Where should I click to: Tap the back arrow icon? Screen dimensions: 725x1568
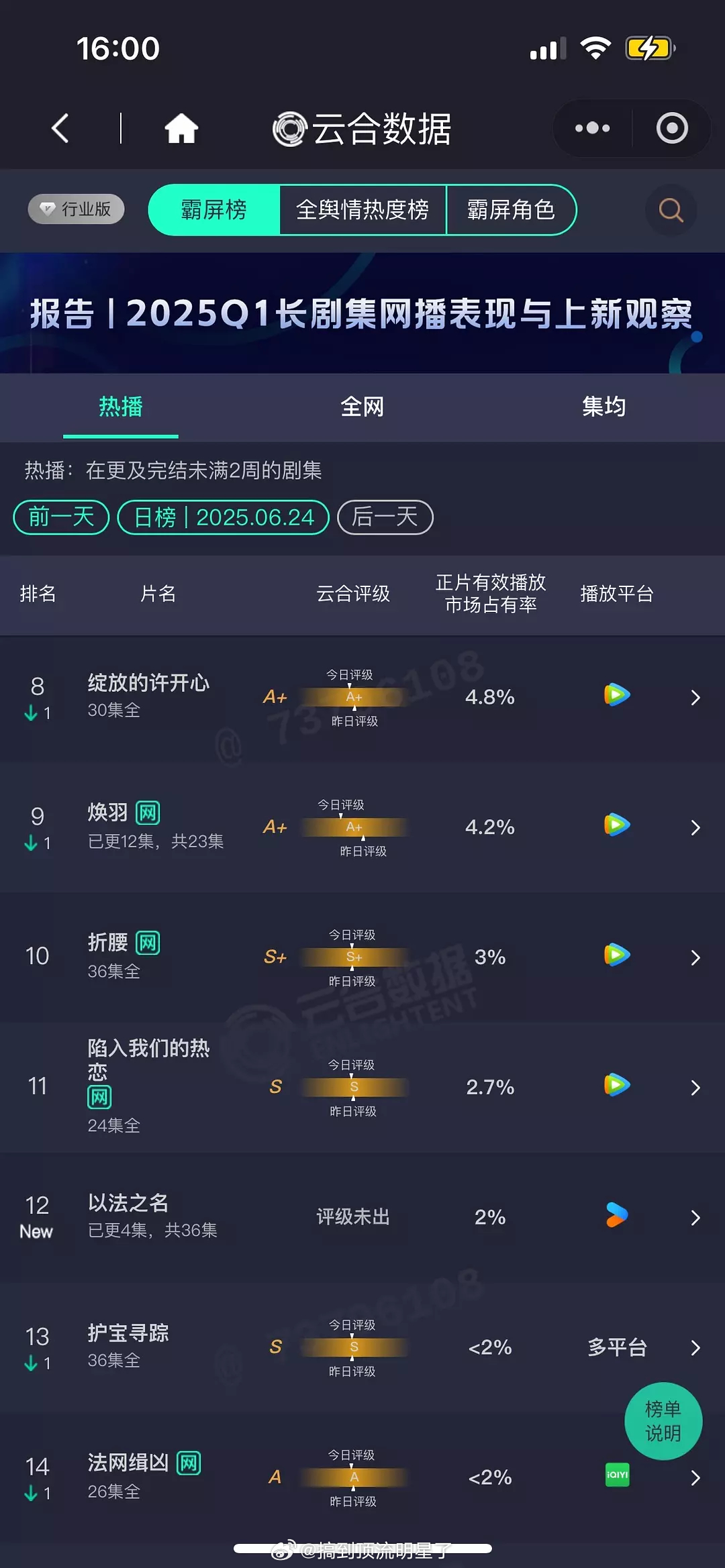tap(60, 128)
